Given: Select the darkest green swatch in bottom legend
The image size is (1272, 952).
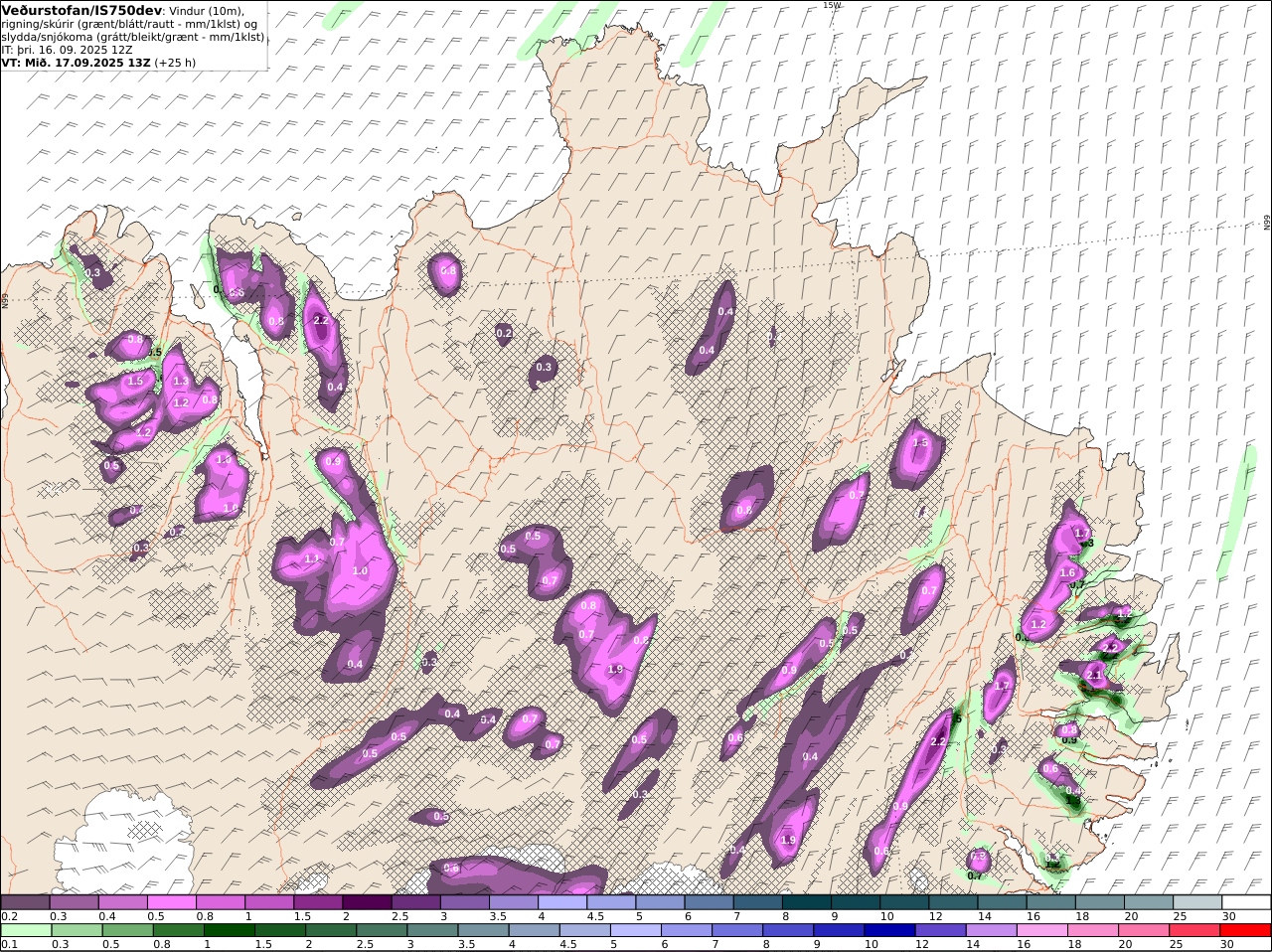Looking at the screenshot, I should pyautogui.click(x=229, y=930).
